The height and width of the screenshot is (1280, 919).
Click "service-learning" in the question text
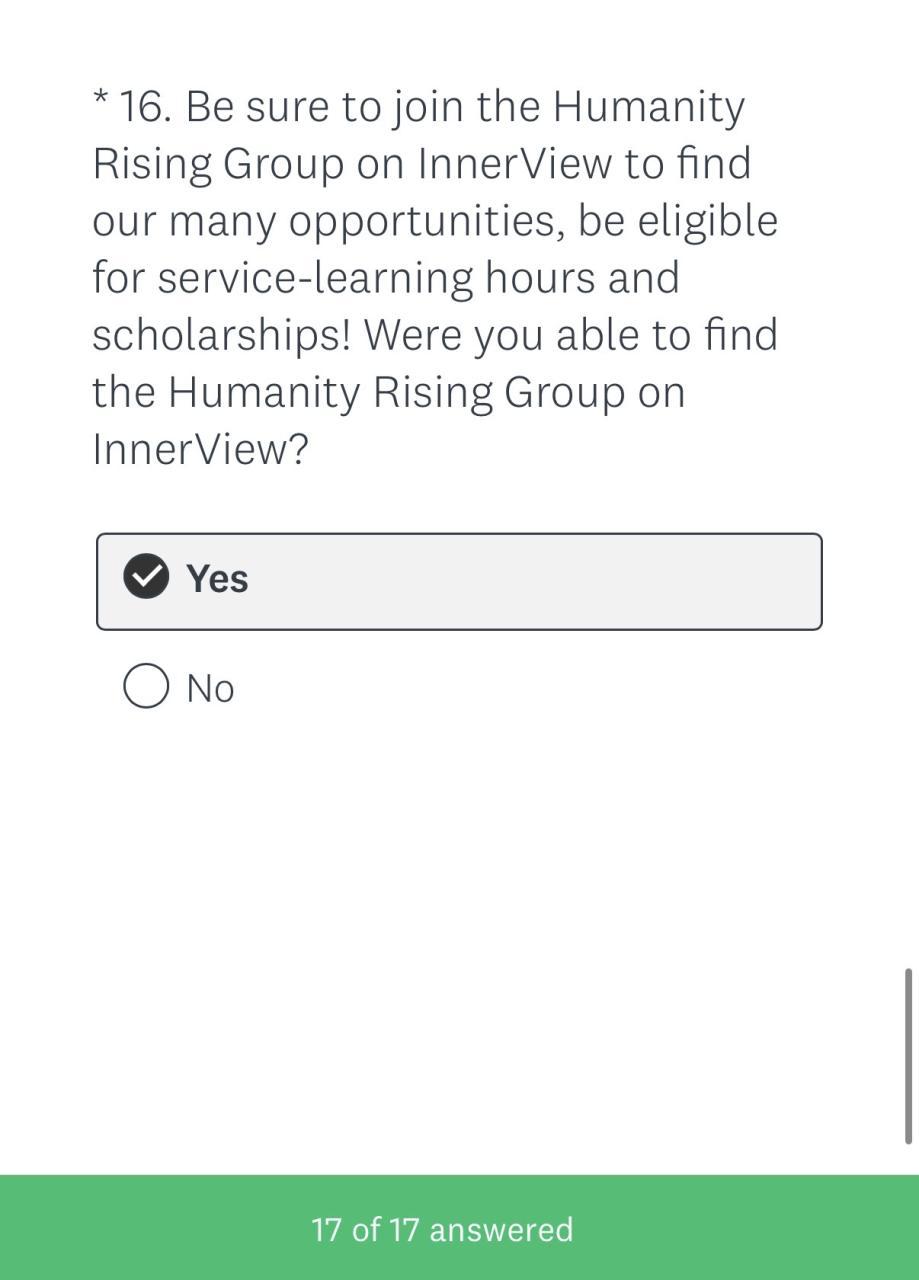pyautogui.click(x=315, y=278)
